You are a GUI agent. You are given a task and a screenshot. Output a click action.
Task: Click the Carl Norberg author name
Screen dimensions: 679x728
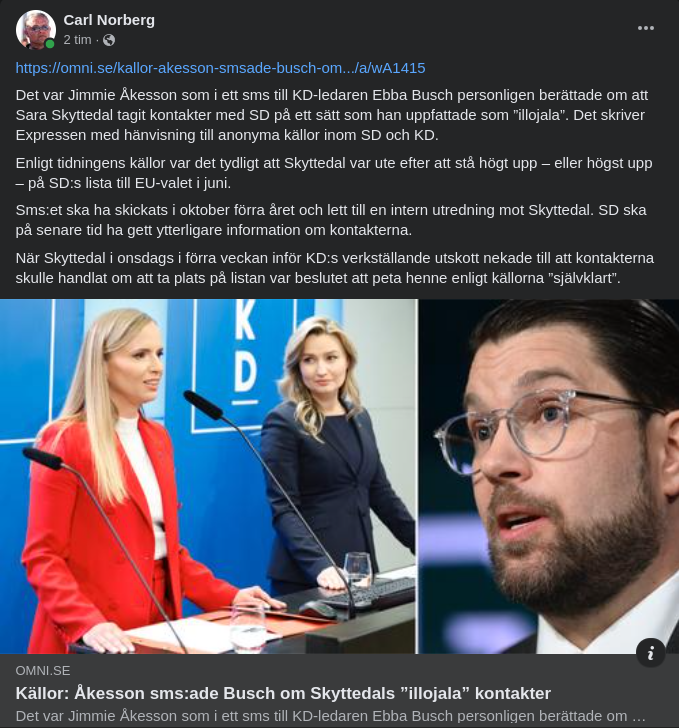(x=109, y=20)
